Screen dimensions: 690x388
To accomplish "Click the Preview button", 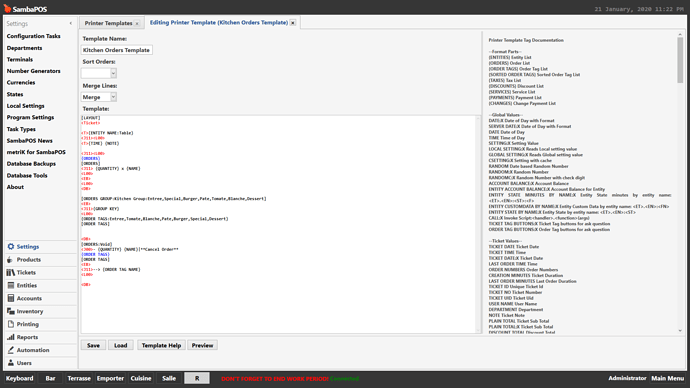I will pos(202,345).
